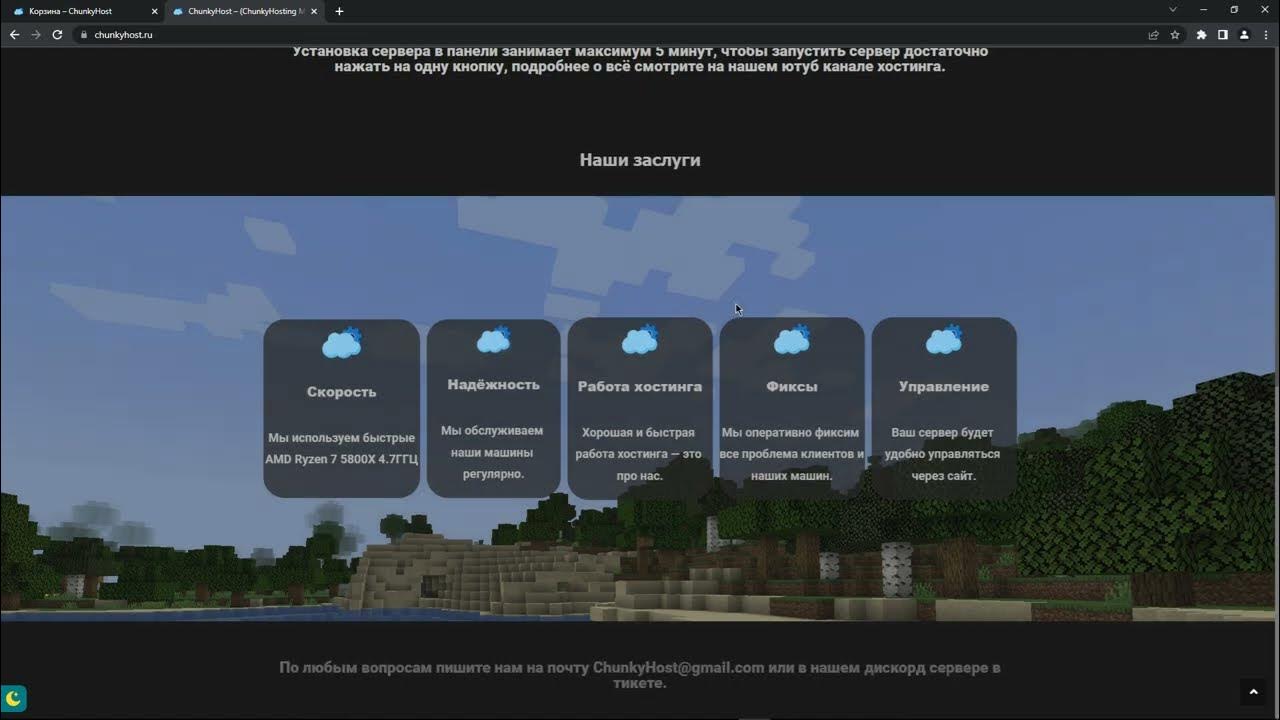Select the ChunkyHost – (ChunkyHosting tab

click(x=246, y=11)
